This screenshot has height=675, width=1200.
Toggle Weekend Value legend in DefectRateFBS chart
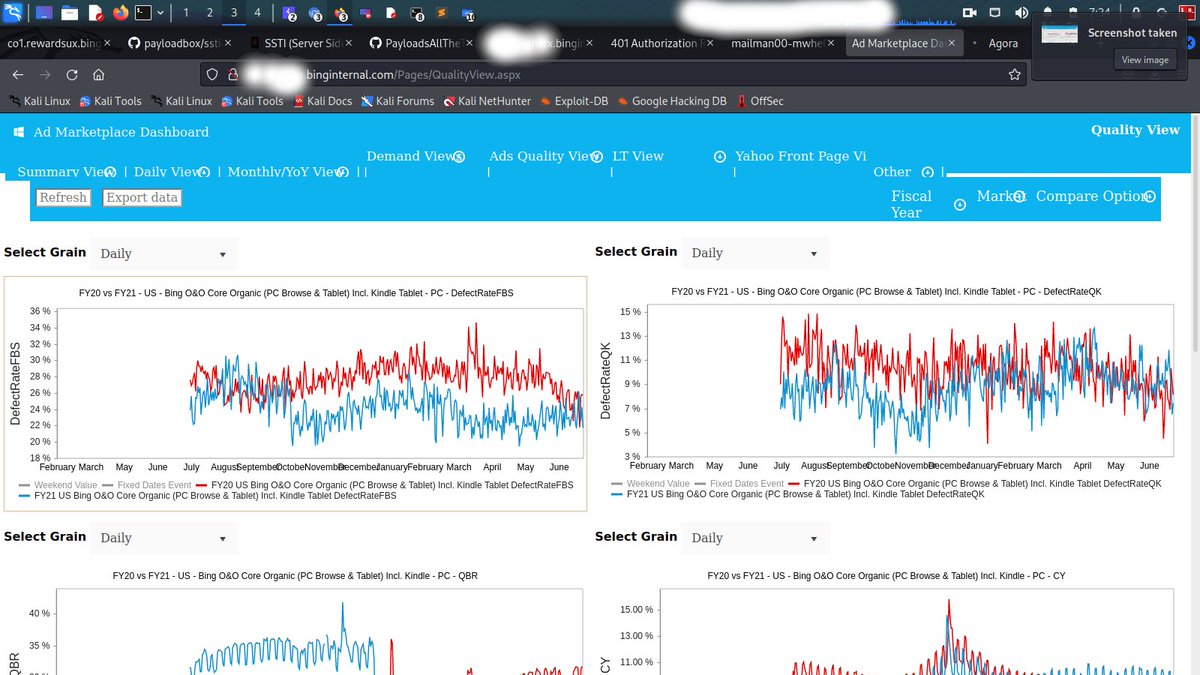click(60, 484)
